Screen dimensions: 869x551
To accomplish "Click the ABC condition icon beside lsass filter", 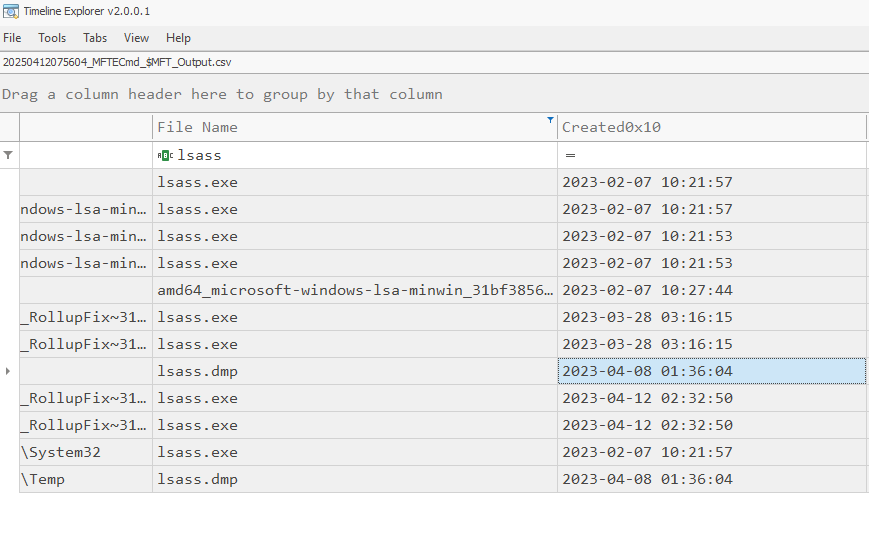I will point(165,156).
